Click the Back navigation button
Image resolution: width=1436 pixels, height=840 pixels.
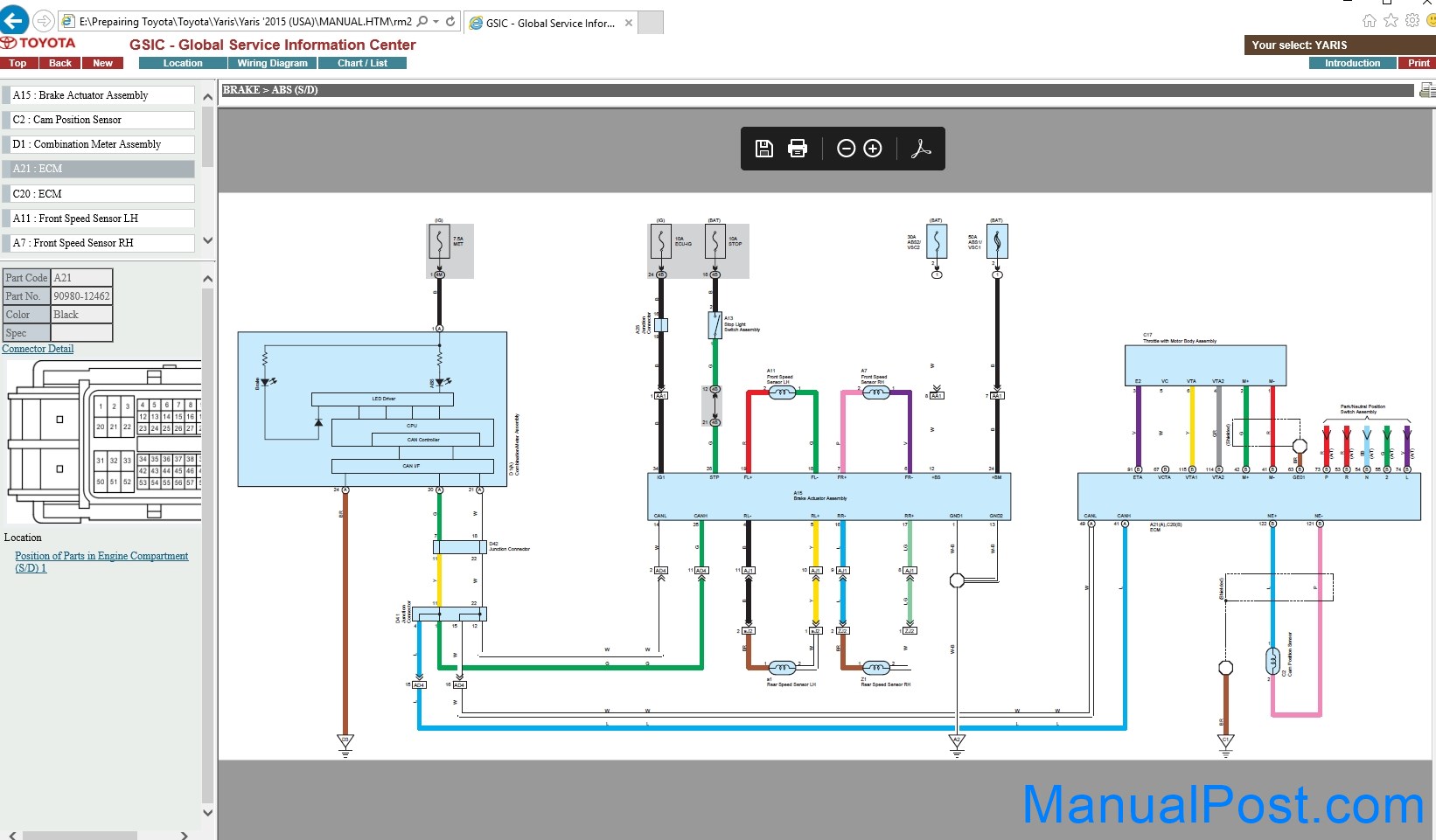pyautogui.click(x=59, y=63)
